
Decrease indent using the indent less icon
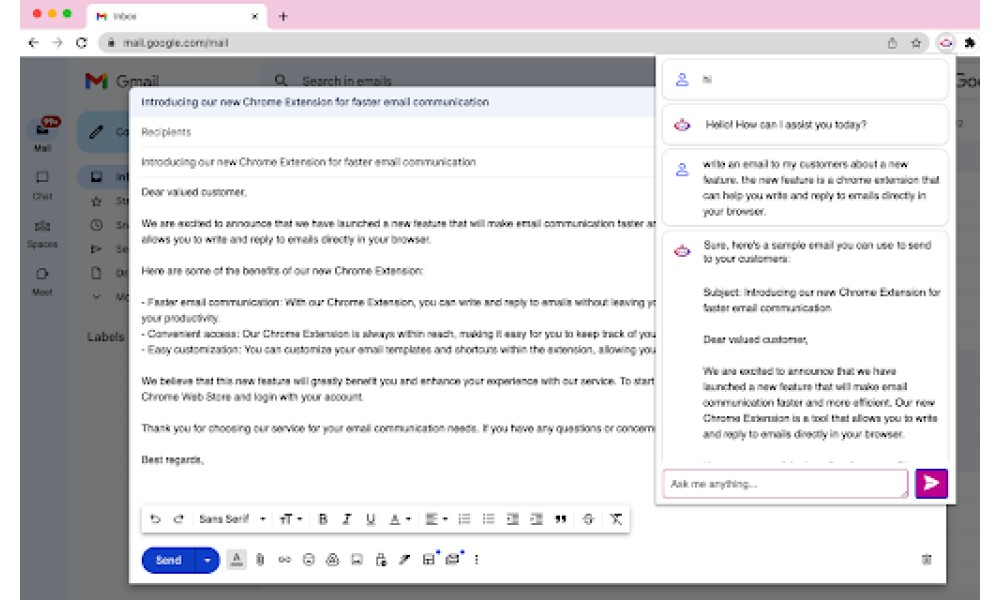pyautogui.click(x=512, y=519)
